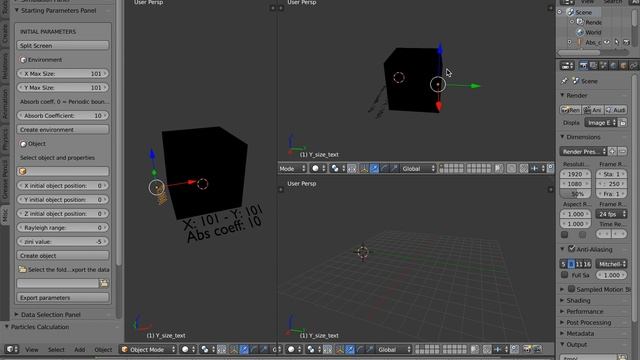
Task: Click the OpenGL render image icon at the bottom right
Action: click(527, 349)
